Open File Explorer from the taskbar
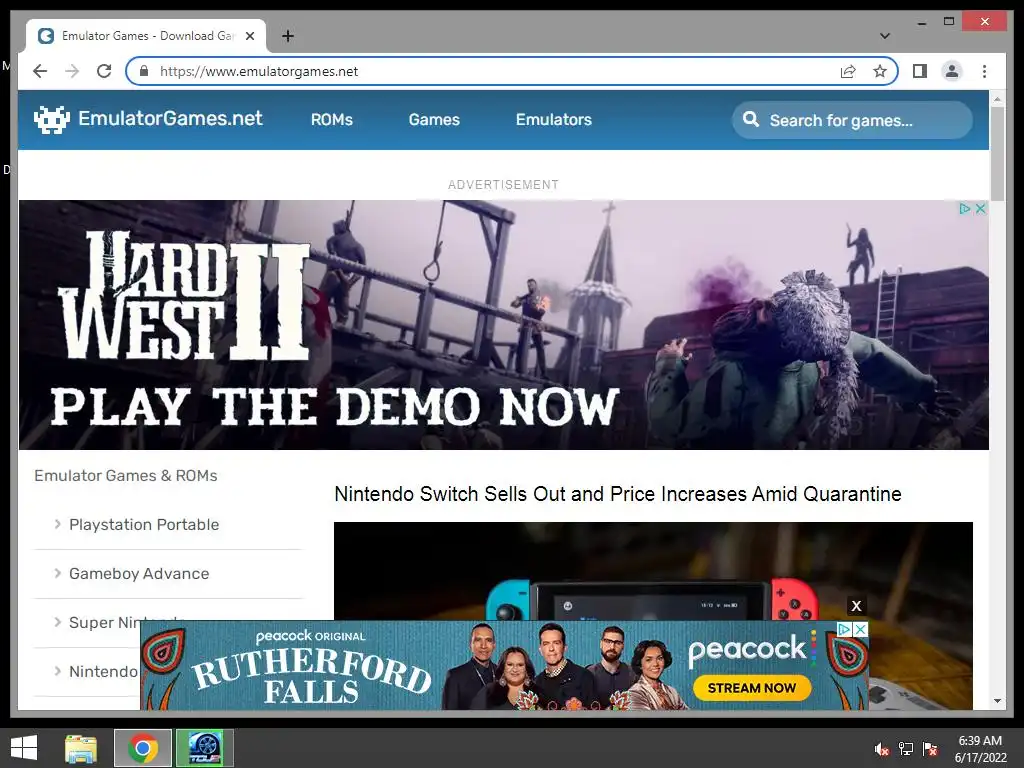The width and height of the screenshot is (1024, 768). pyautogui.click(x=81, y=748)
